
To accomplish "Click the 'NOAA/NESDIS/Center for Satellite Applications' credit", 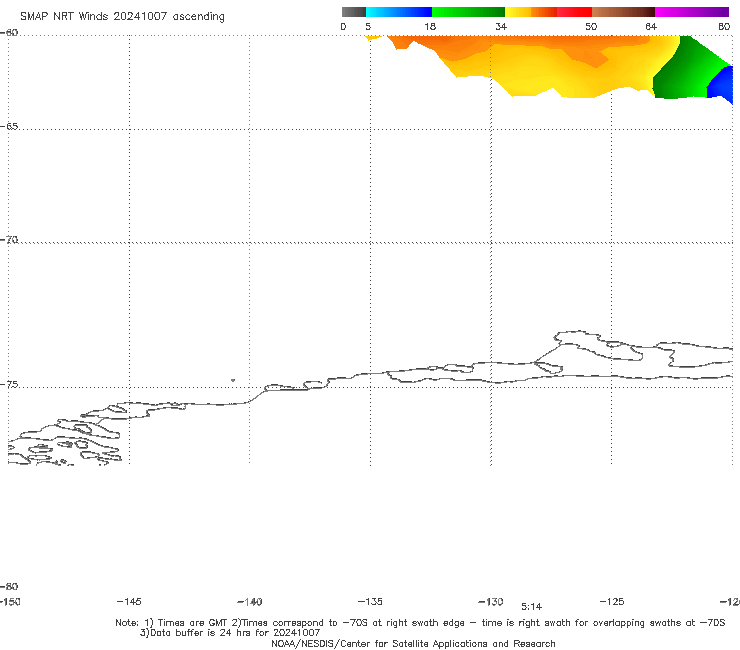I will click(413, 644).
